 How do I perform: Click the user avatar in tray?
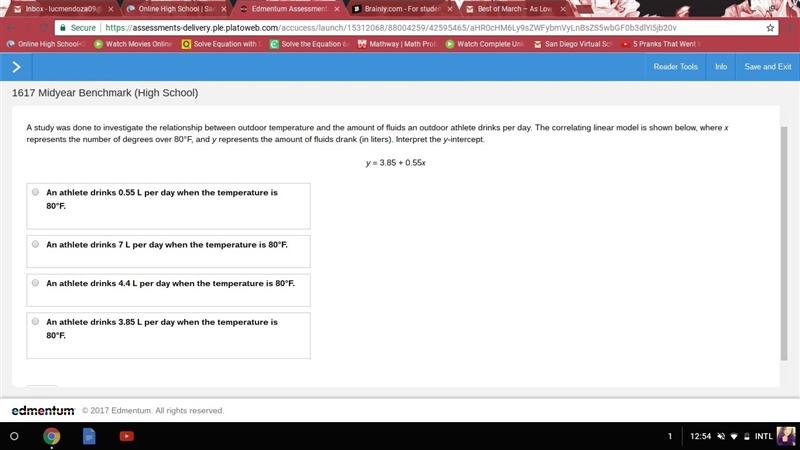pyautogui.click(x=786, y=436)
